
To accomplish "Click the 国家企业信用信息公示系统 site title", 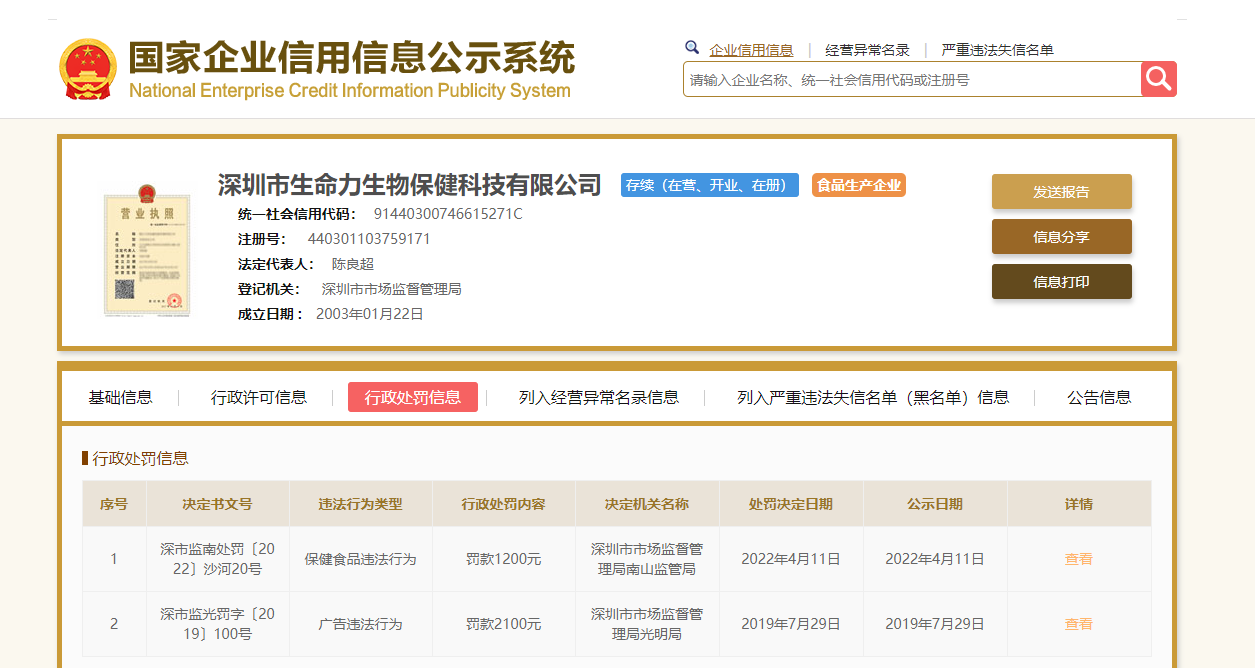I will [352, 58].
